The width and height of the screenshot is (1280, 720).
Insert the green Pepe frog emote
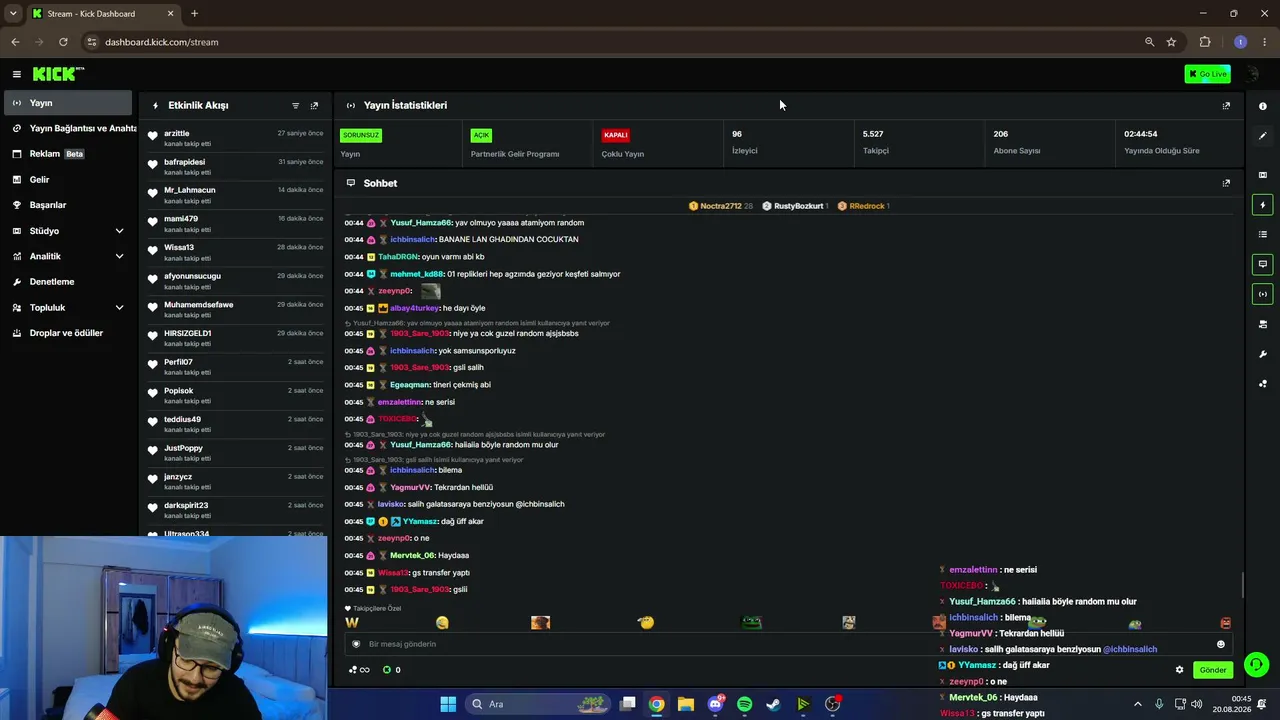[751, 623]
